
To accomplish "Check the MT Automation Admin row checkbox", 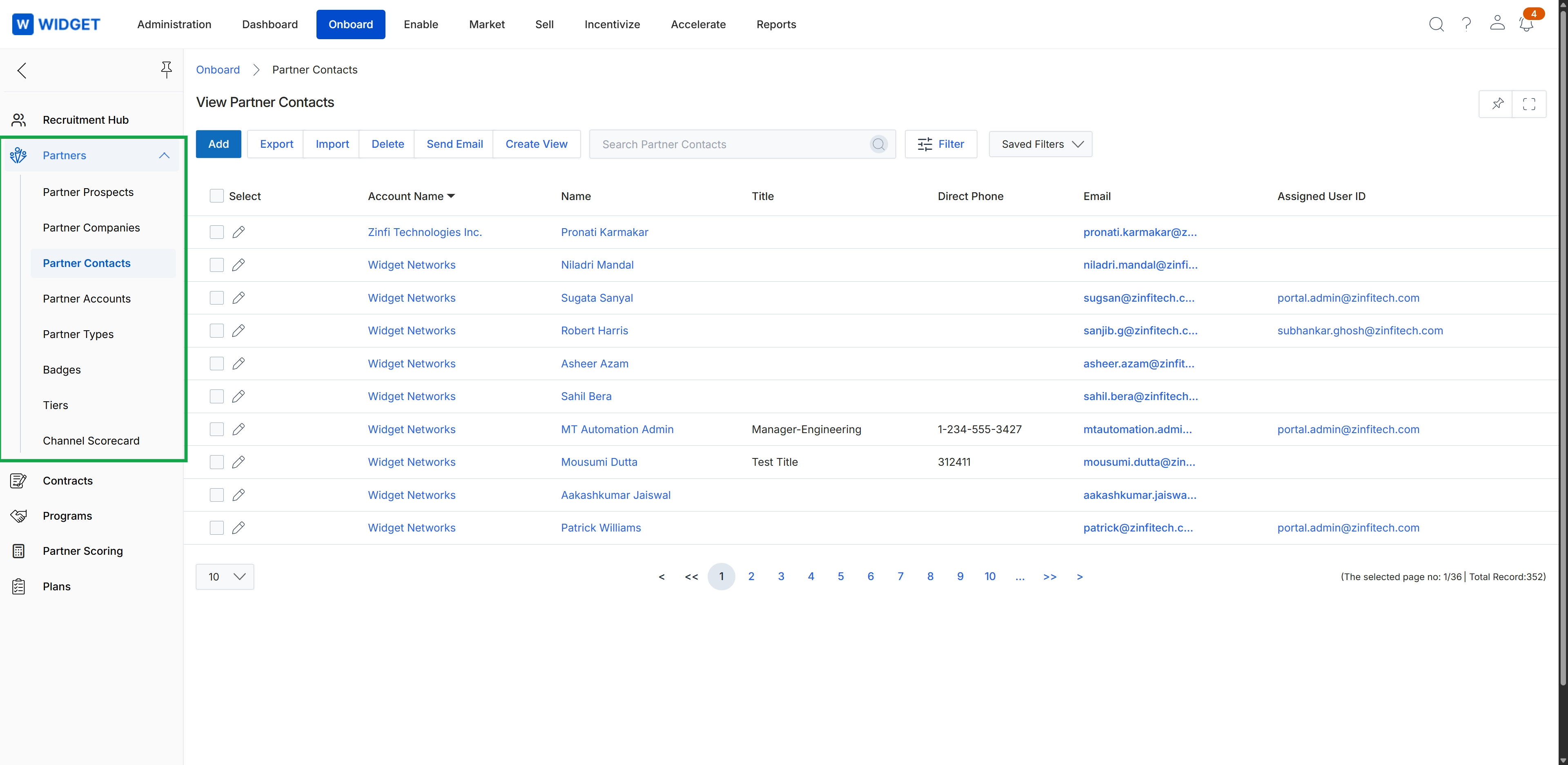I will coord(217,430).
